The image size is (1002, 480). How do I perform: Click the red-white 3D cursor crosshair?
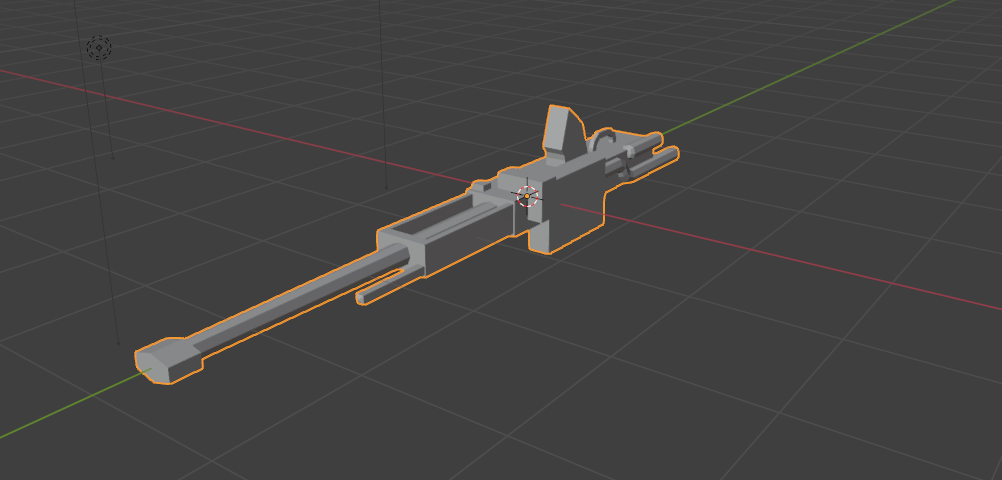527,196
